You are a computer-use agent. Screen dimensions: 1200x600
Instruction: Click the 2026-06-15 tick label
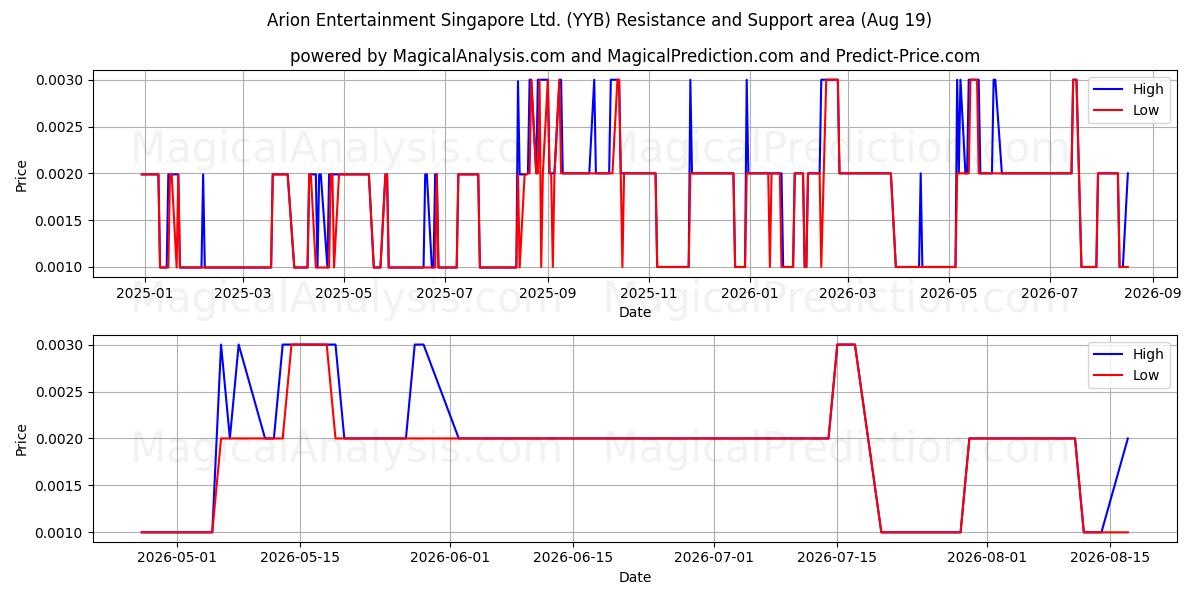coord(574,558)
